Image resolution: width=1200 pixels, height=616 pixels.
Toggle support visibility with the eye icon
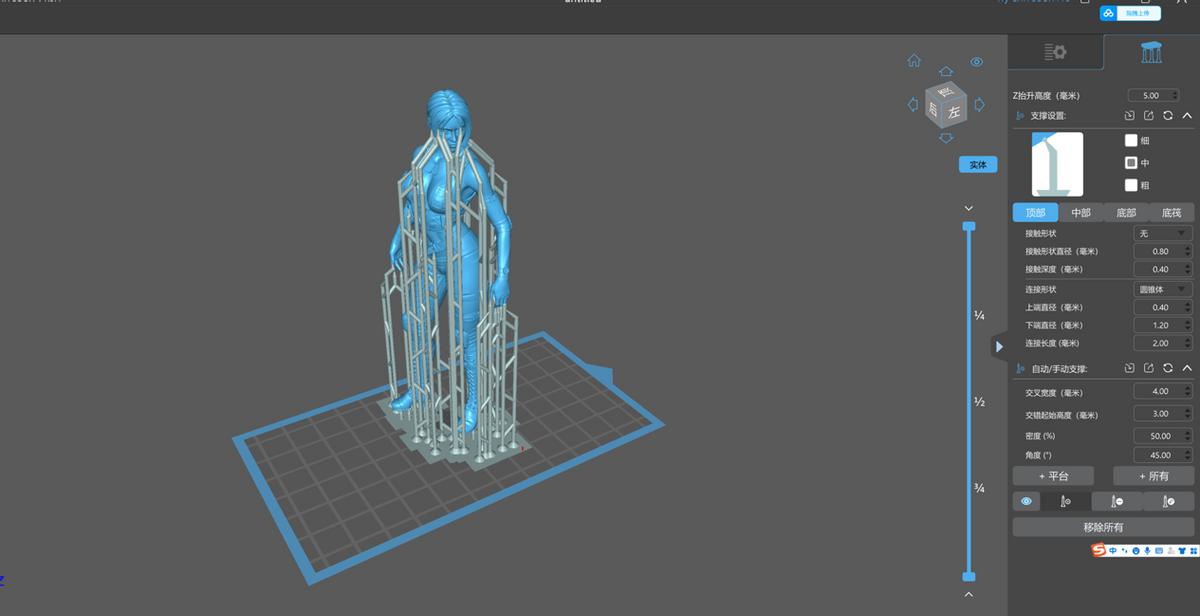click(x=1027, y=501)
